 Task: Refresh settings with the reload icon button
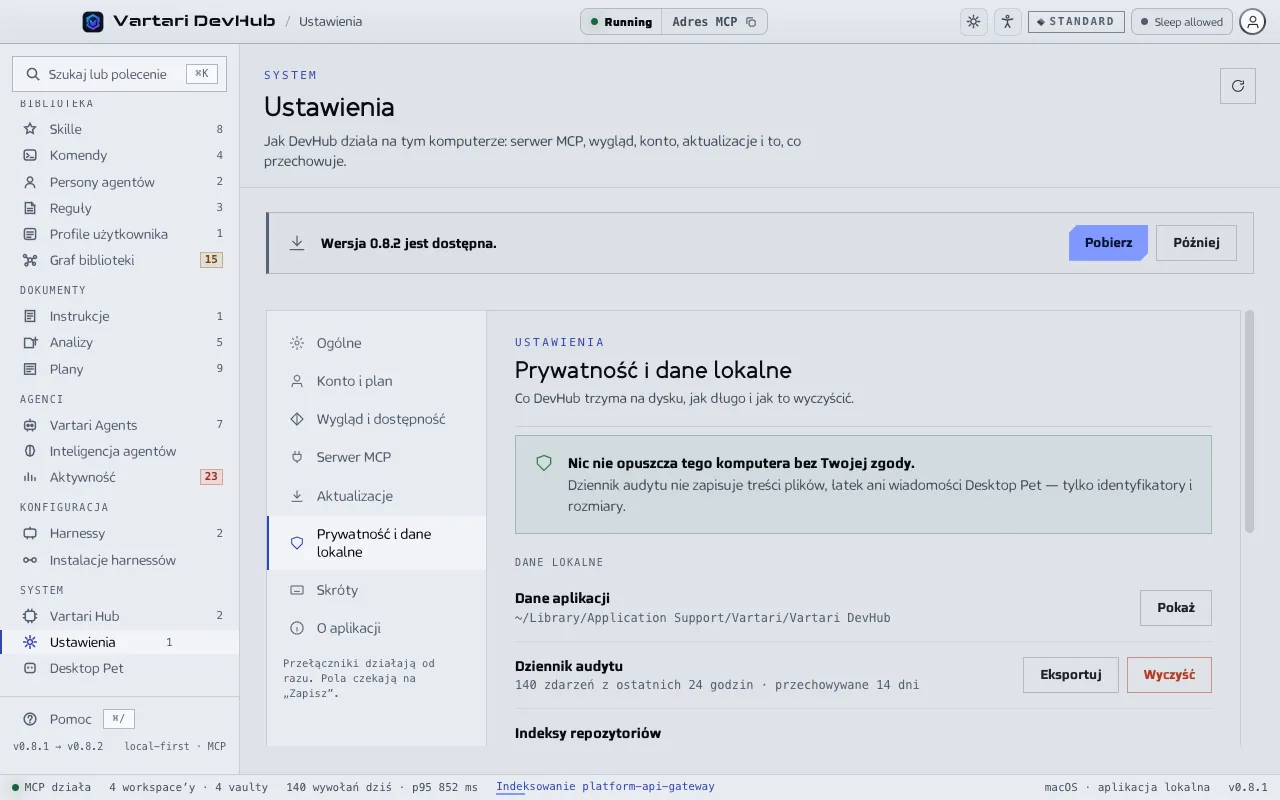pos(1238,86)
